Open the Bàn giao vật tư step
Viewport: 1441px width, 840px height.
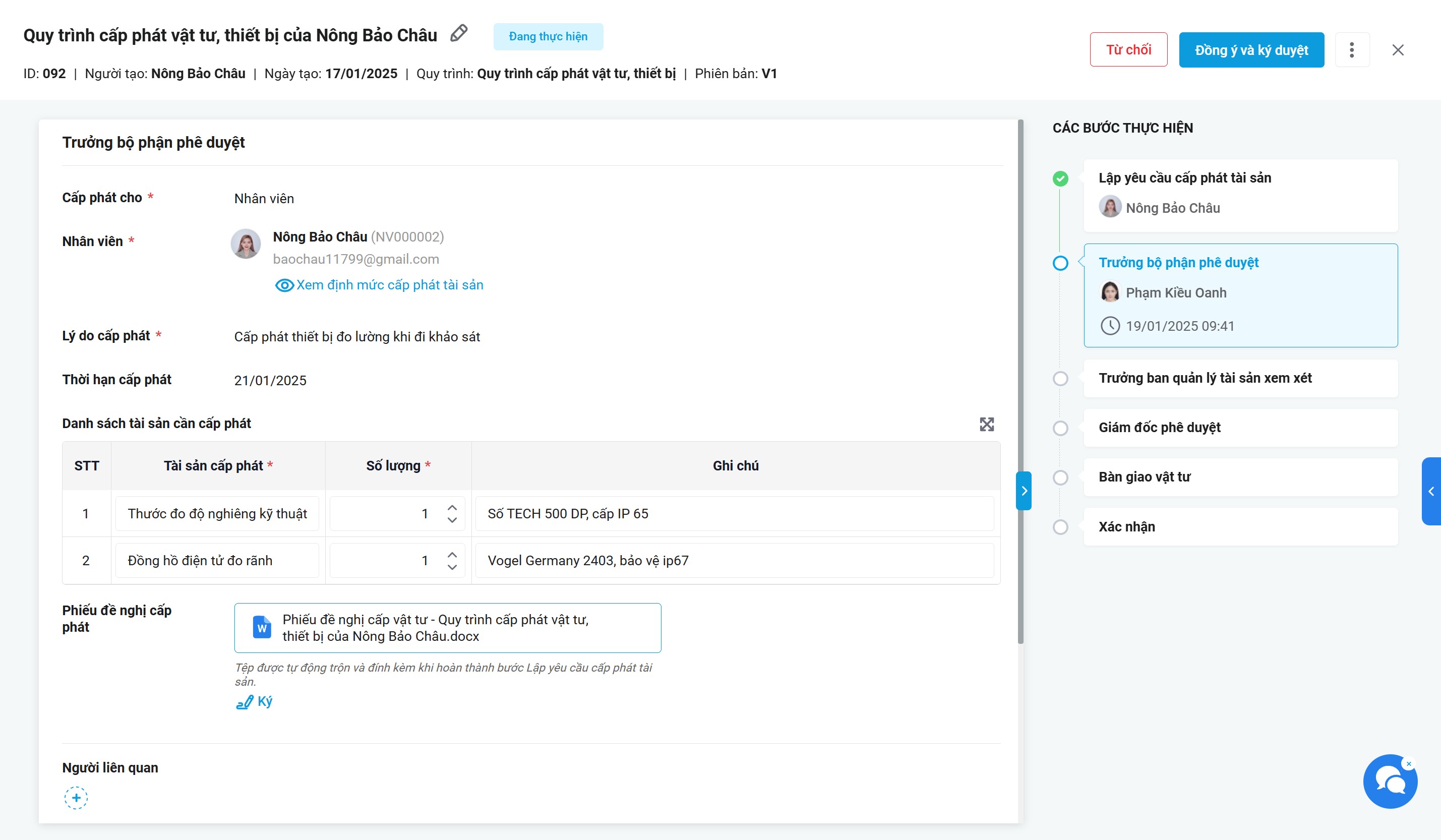(x=1144, y=477)
